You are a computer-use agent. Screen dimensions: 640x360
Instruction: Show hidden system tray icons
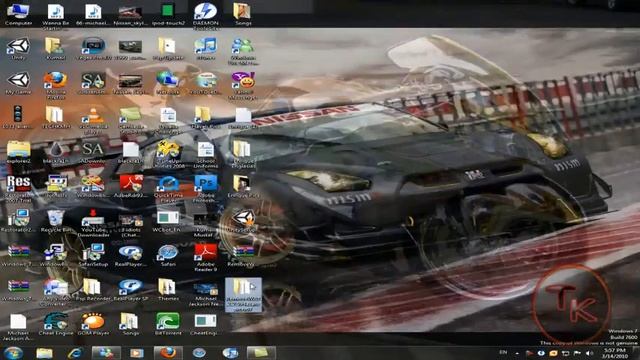click(x=517, y=353)
